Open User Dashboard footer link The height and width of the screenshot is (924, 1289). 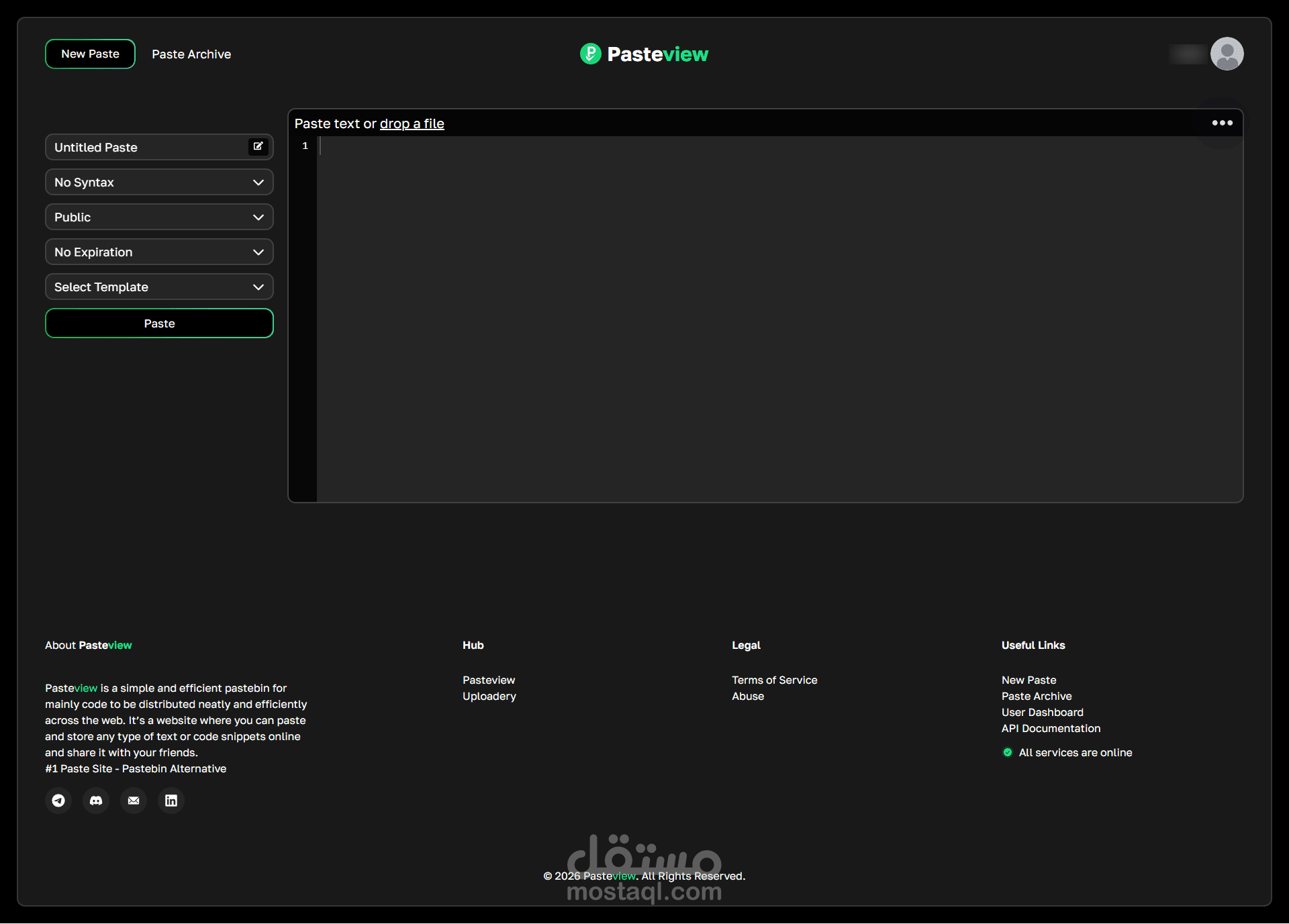tap(1043, 712)
